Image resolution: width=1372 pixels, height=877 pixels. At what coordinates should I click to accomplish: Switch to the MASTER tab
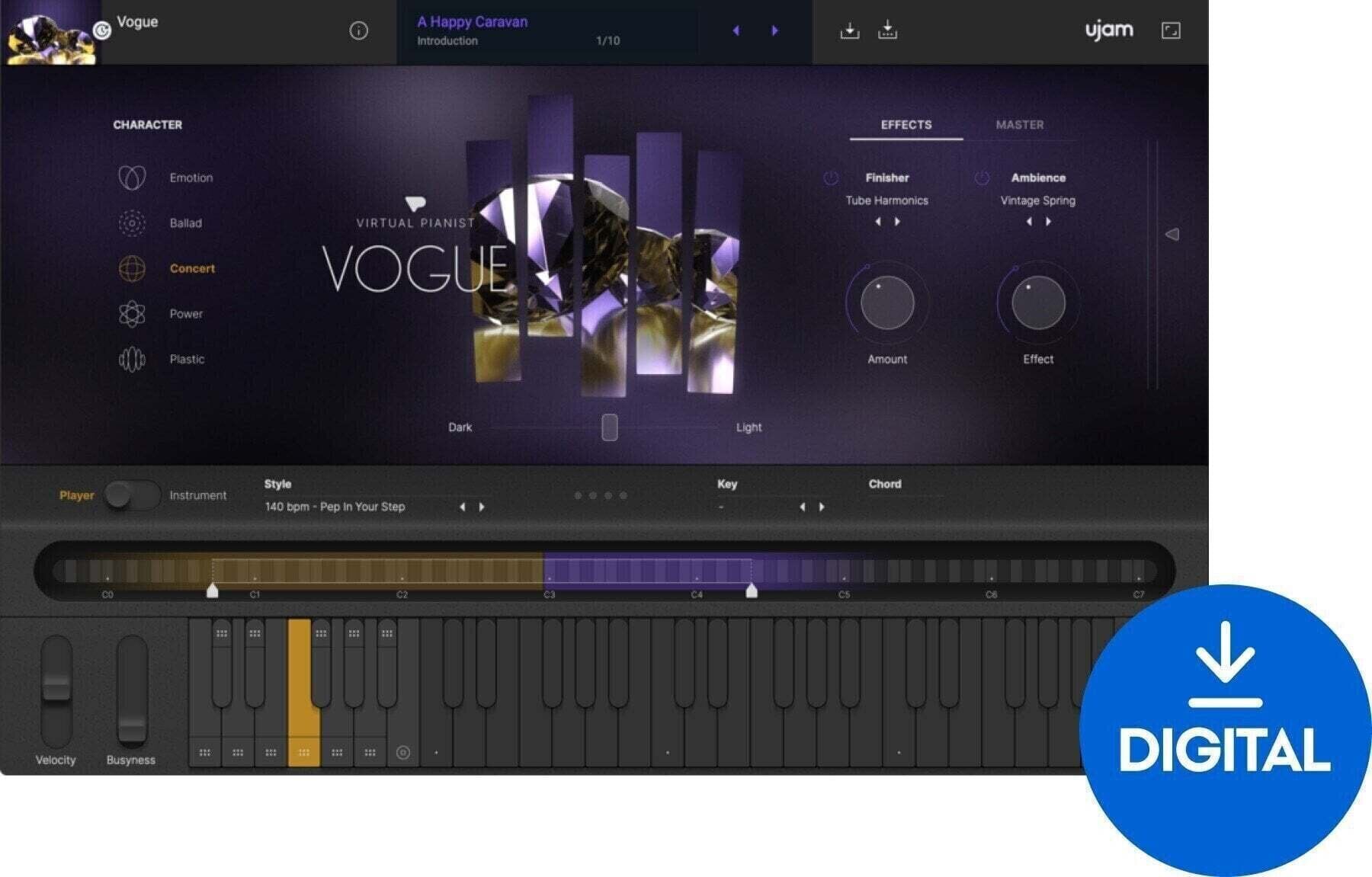click(x=1020, y=125)
